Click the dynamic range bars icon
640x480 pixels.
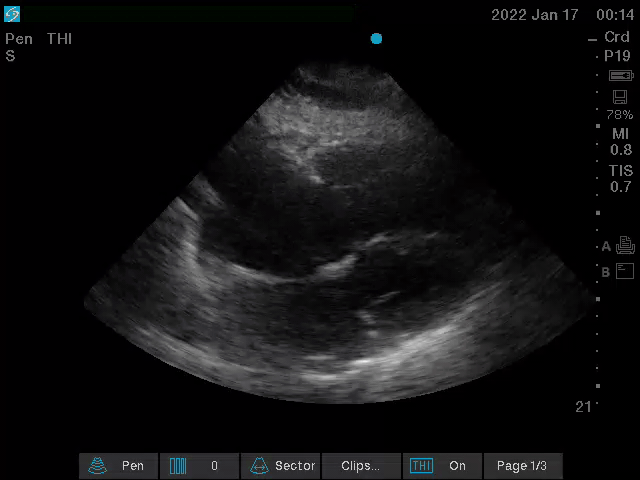coord(178,466)
